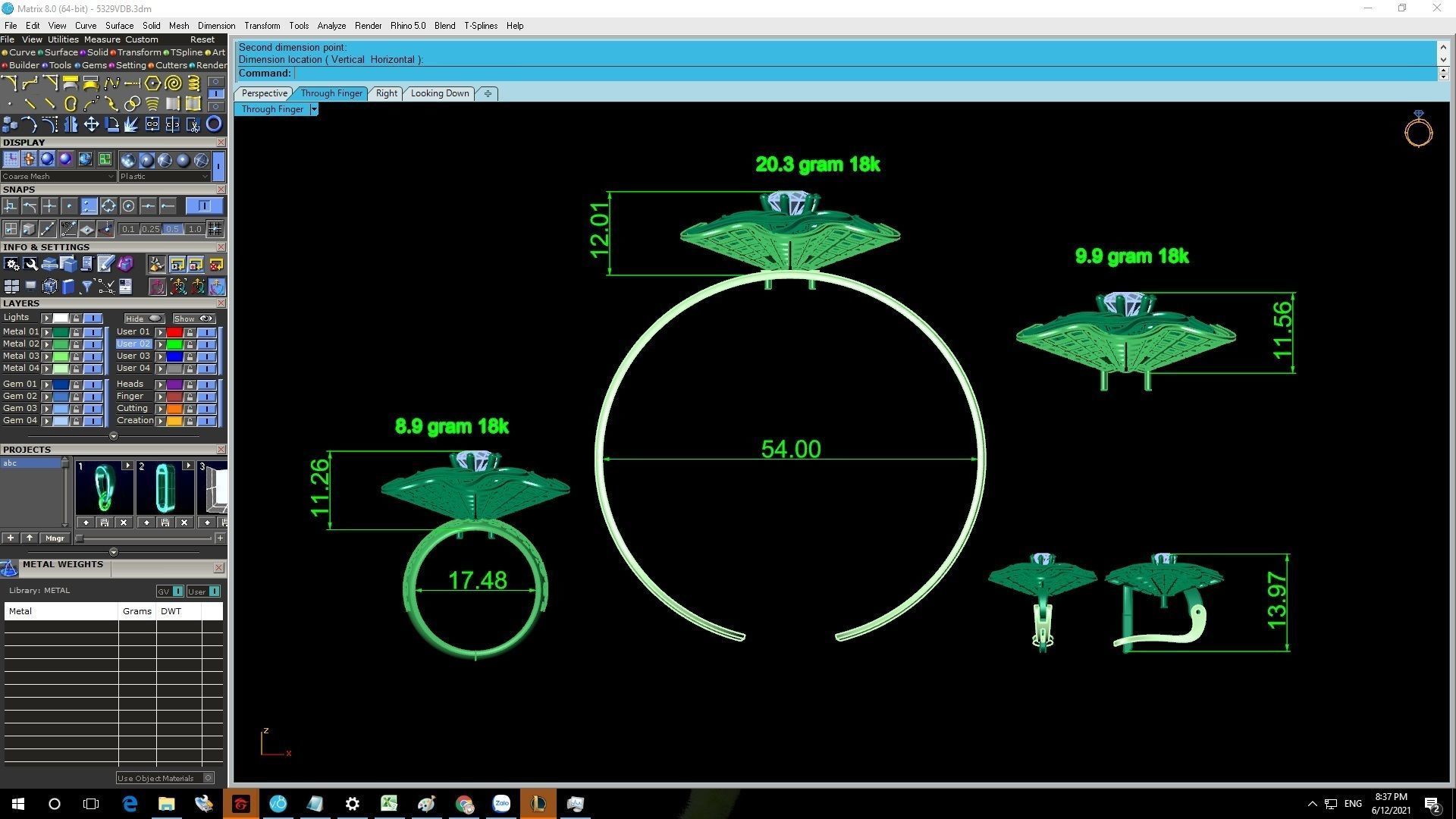Screen dimensions: 1456x819
Task: Click the red User 01 color swatch
Action: click(174, 332)
